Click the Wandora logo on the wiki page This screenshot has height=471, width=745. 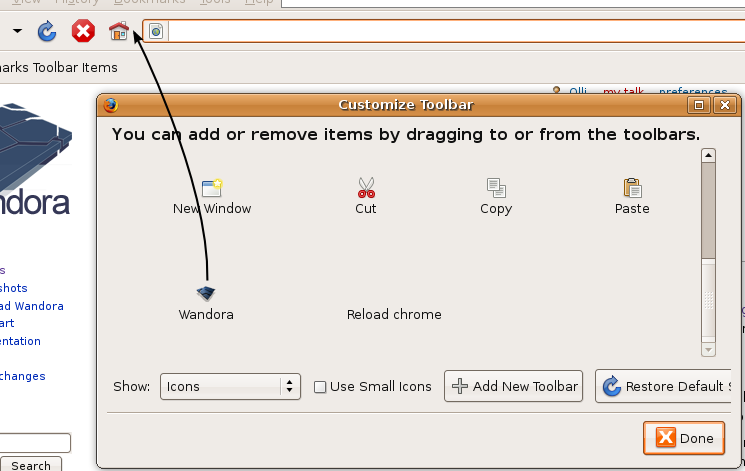click(35, 159)
